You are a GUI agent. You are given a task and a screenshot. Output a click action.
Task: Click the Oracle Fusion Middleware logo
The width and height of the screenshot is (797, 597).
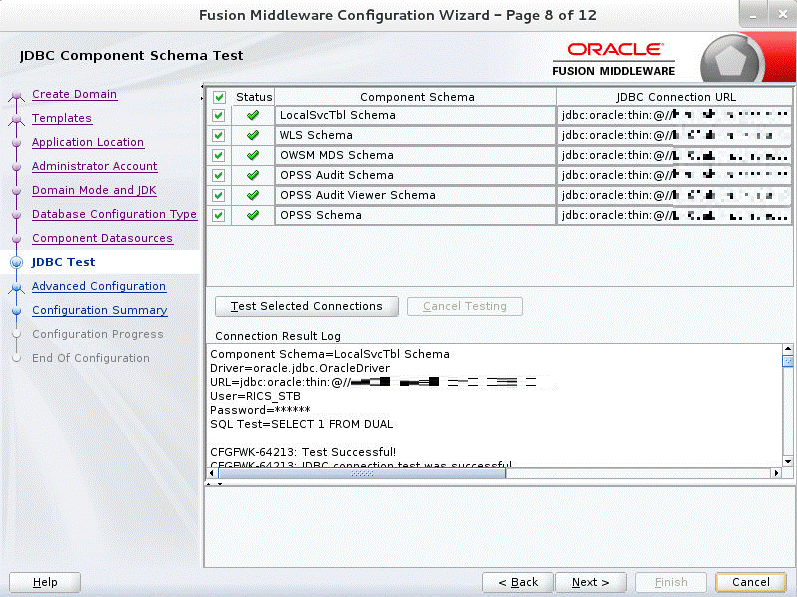[x=614, y=59]
